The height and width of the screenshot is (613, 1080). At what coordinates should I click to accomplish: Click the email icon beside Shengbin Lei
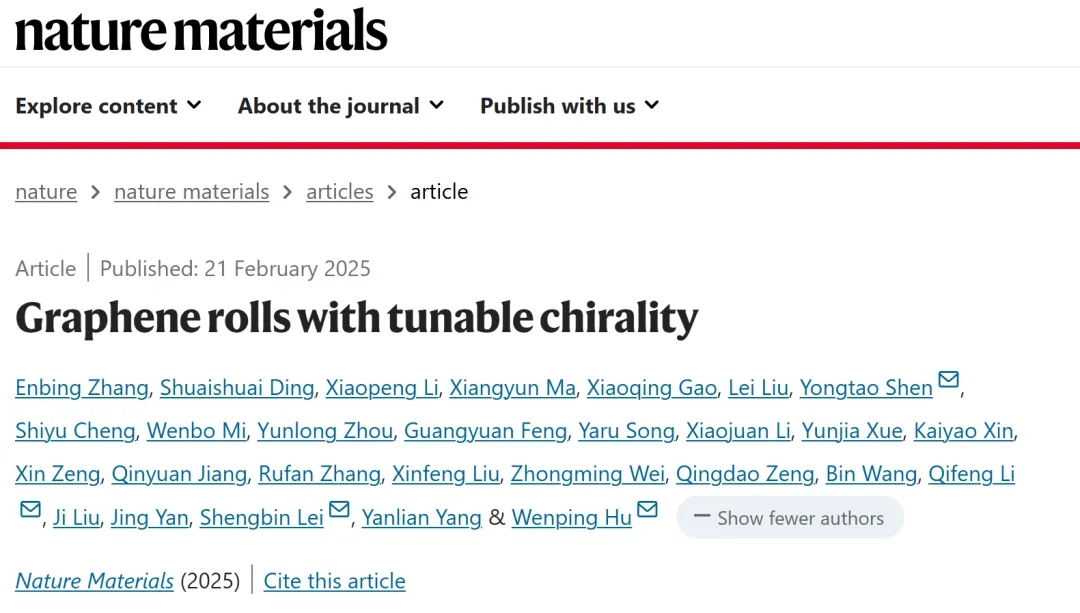339,510
